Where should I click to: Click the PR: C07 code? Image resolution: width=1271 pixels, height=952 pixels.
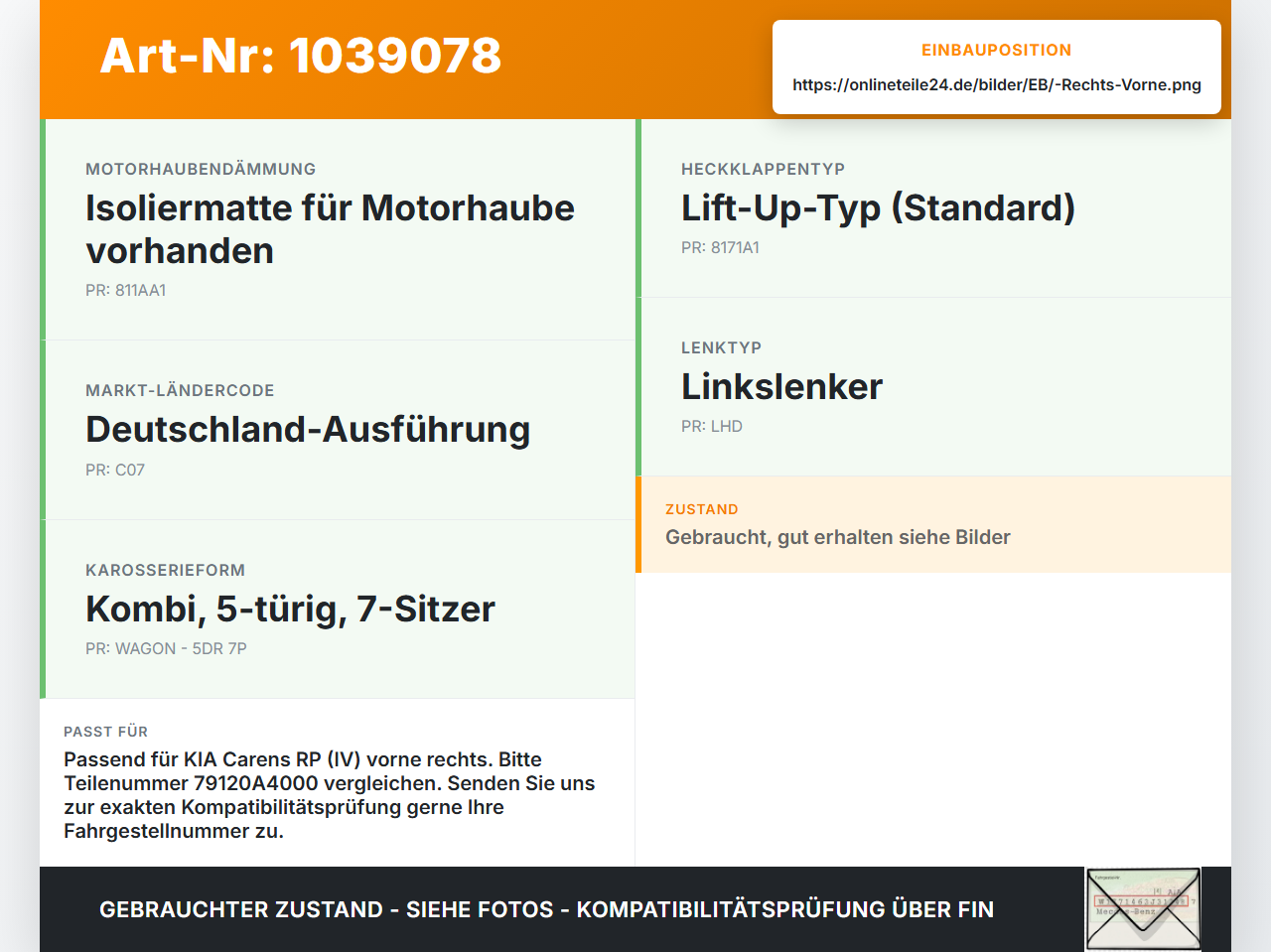click(x=115, y=470)
